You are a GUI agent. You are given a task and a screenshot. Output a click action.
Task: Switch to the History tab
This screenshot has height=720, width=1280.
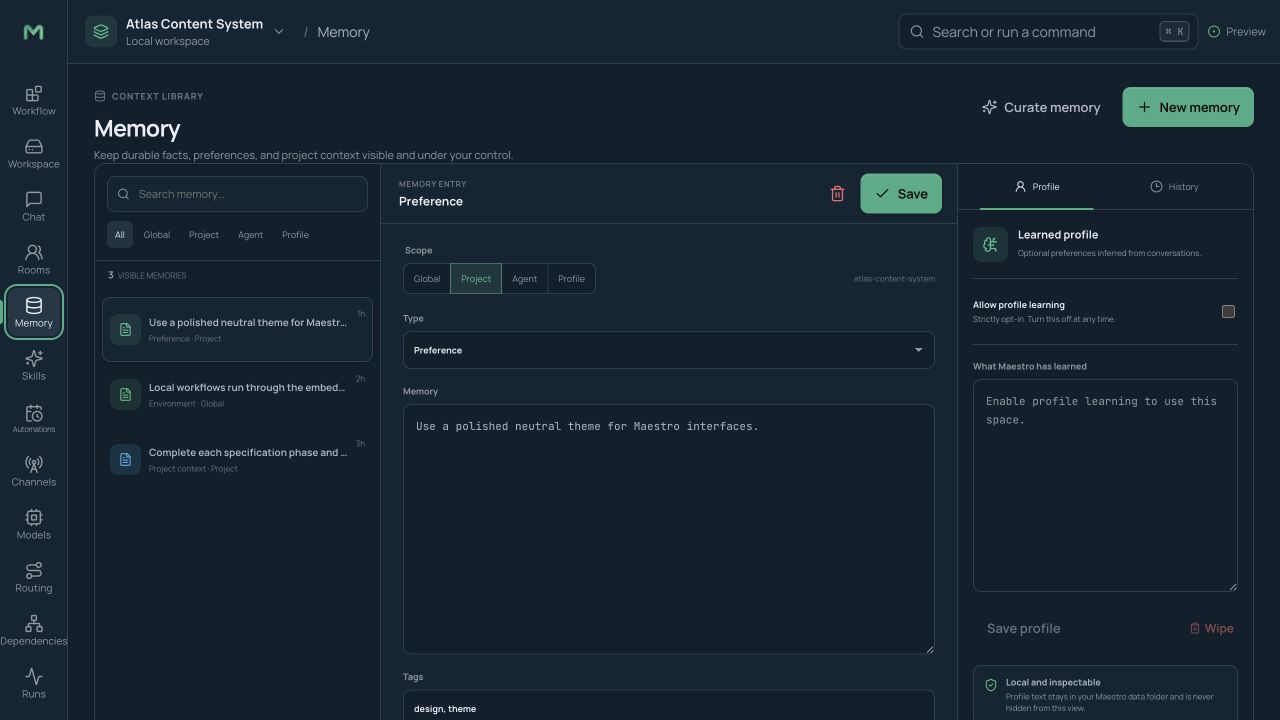(1173, 187)
